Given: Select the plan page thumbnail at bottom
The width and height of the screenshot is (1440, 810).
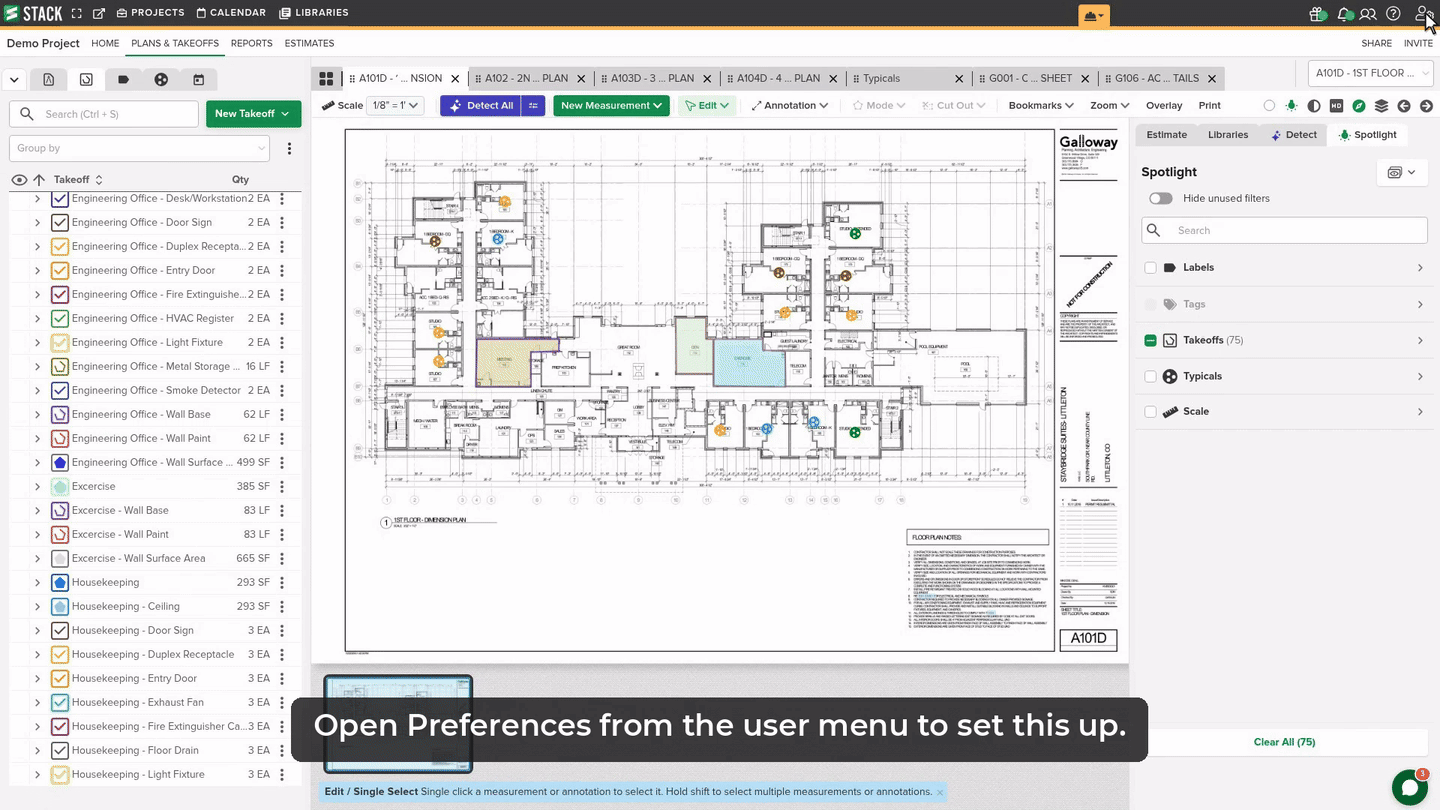Looking at the screenshot, I should tap(398, 724).
